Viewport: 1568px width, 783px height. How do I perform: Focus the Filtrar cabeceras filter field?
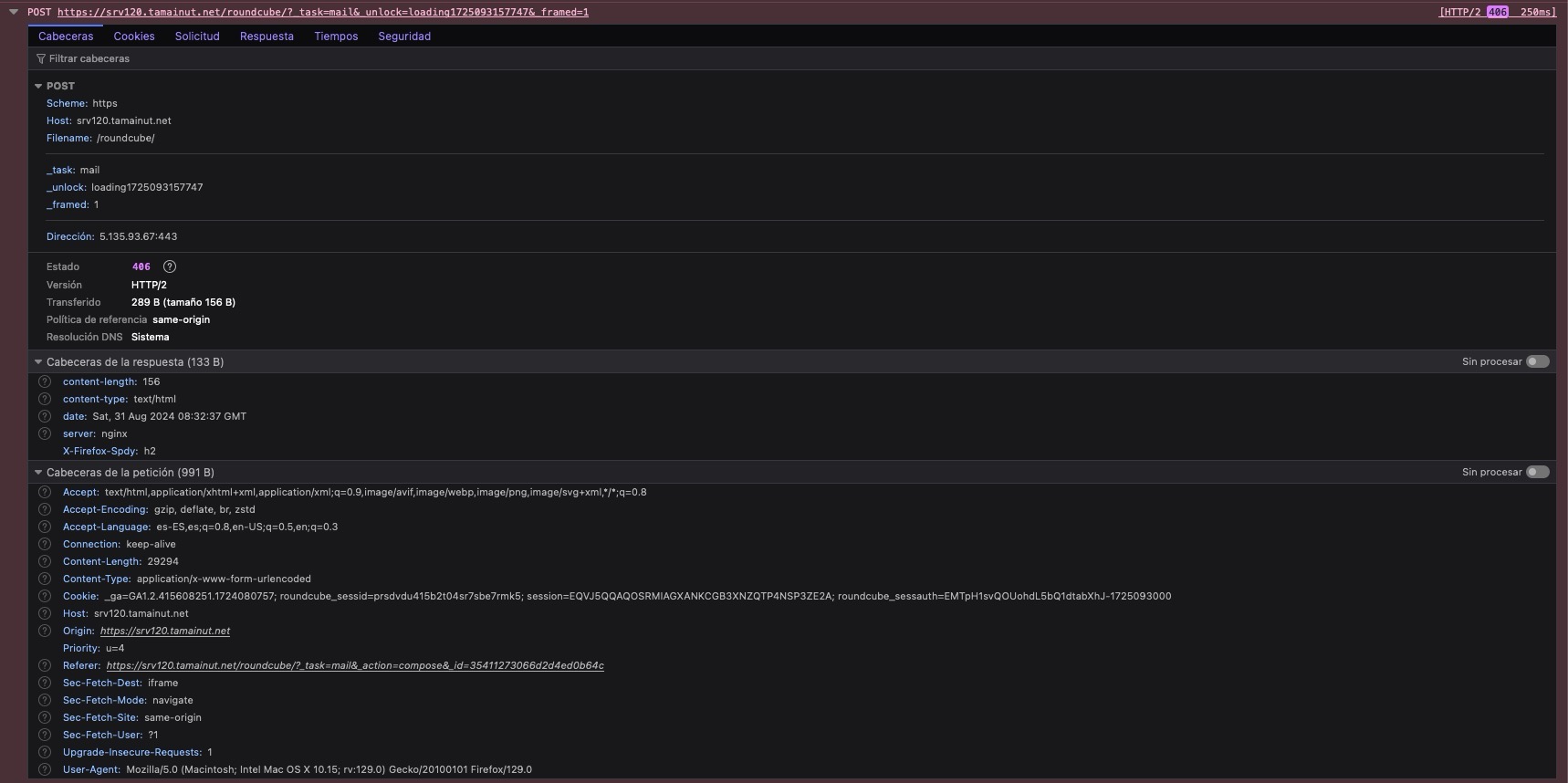pos(792,58)
